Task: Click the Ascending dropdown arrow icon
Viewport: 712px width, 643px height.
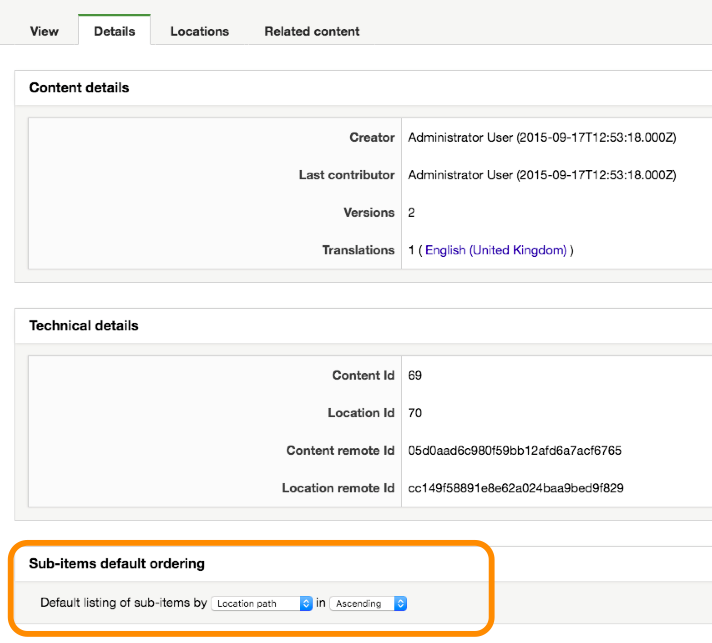Action: (x=400, y=603)
